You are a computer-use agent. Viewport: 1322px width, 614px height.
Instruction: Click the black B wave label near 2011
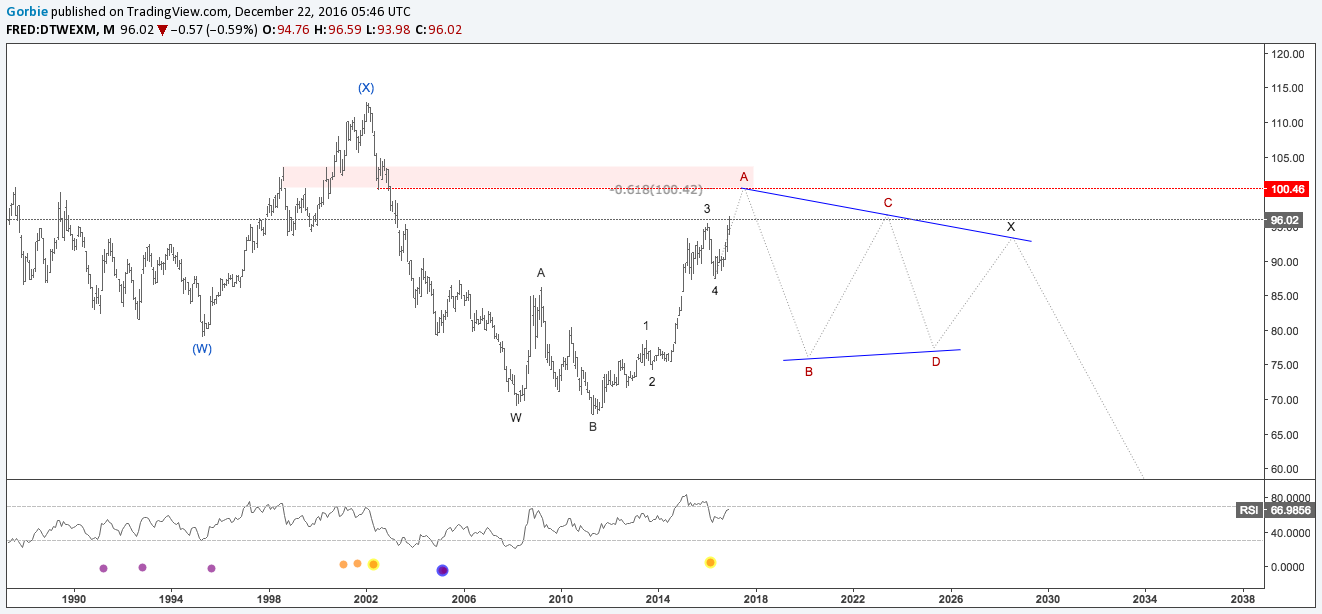pyautogui.click(x=593, y=427)
